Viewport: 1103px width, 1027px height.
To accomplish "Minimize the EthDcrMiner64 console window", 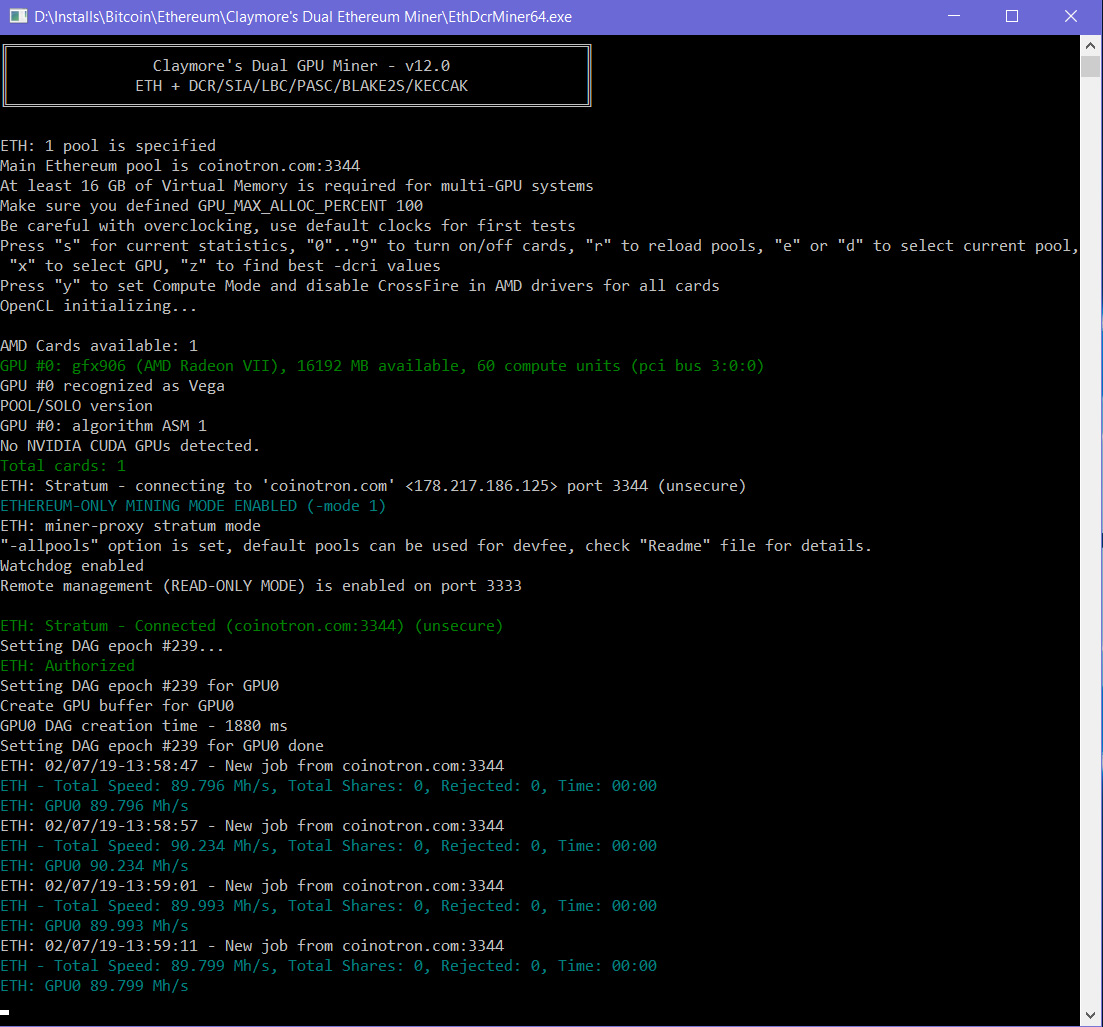I will (954, 16).
